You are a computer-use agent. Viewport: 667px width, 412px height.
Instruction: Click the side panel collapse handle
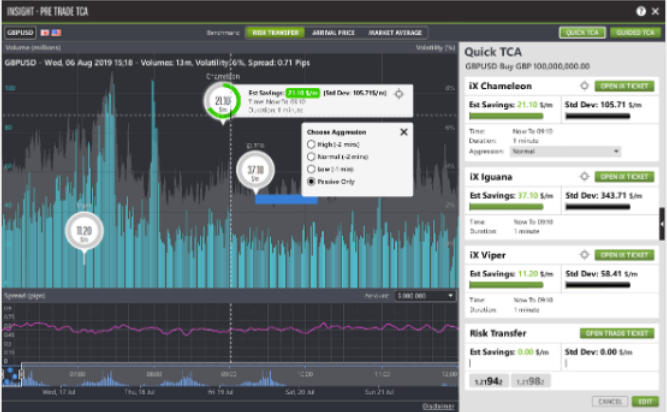662,224
